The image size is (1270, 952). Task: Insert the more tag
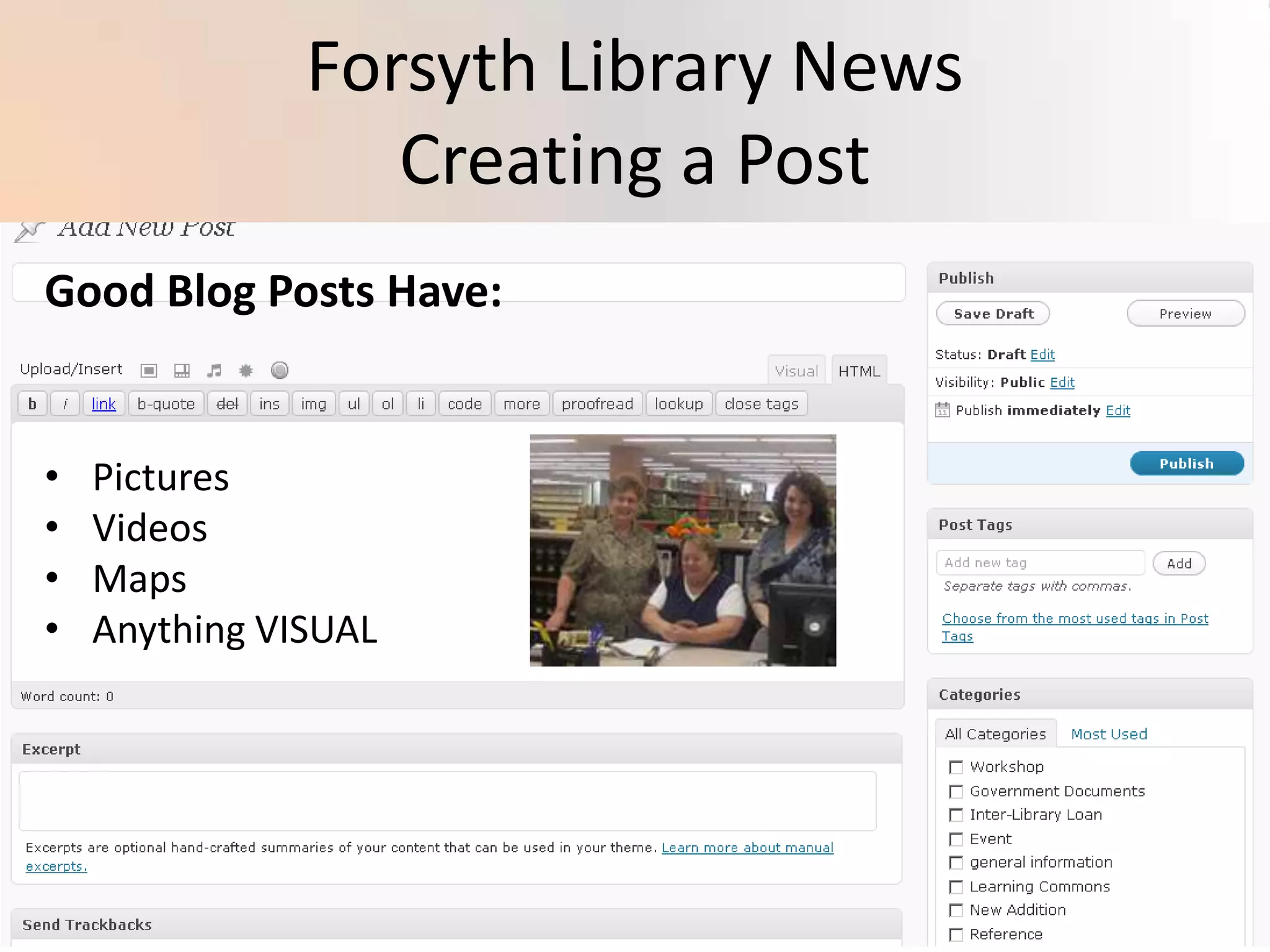point(522,404)
